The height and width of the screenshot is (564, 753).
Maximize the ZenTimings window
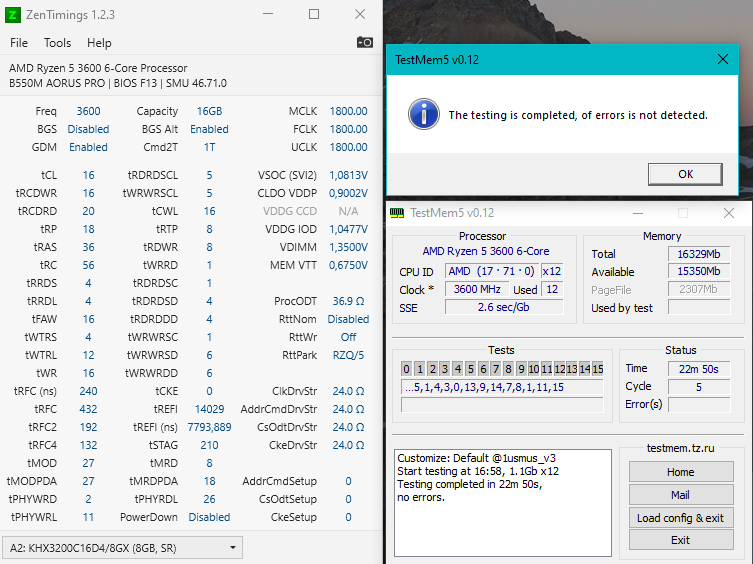[314, 14]
